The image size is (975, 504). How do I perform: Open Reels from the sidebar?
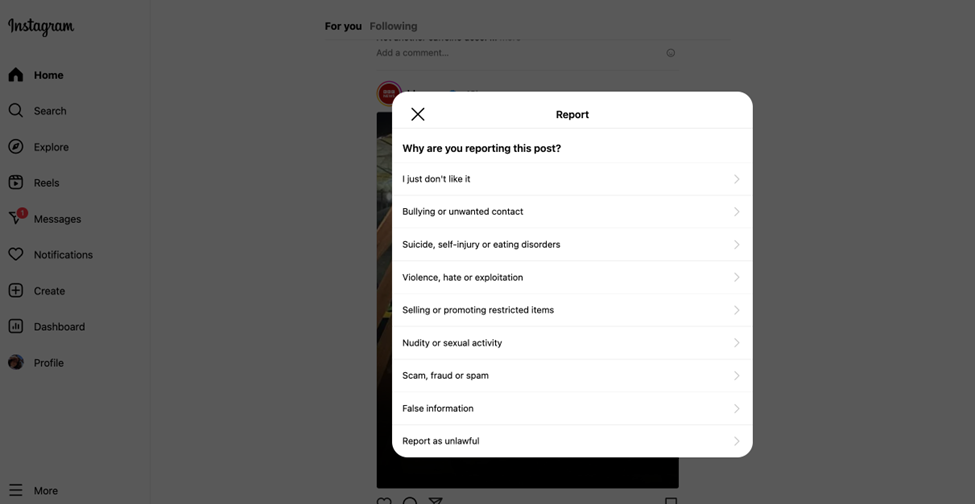tap(16, 183)
